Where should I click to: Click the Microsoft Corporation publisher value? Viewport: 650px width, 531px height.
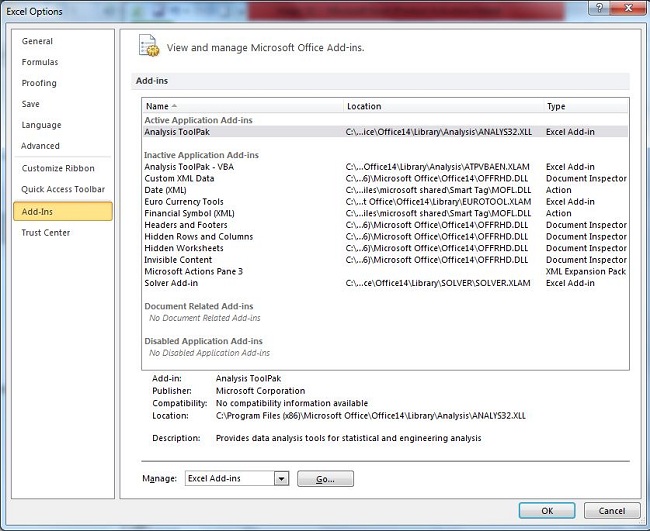coord(260,390)
